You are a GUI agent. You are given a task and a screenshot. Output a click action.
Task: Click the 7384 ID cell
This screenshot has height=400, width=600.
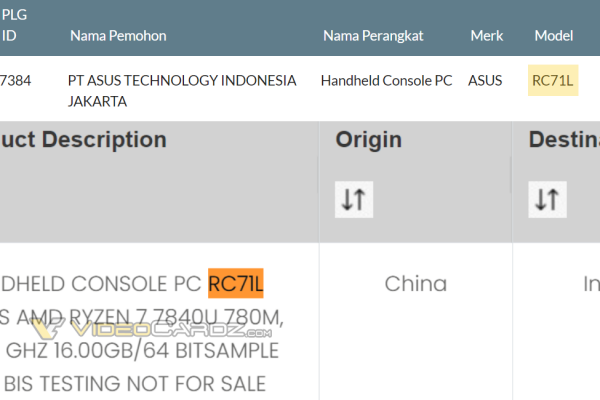pos(16,80)
